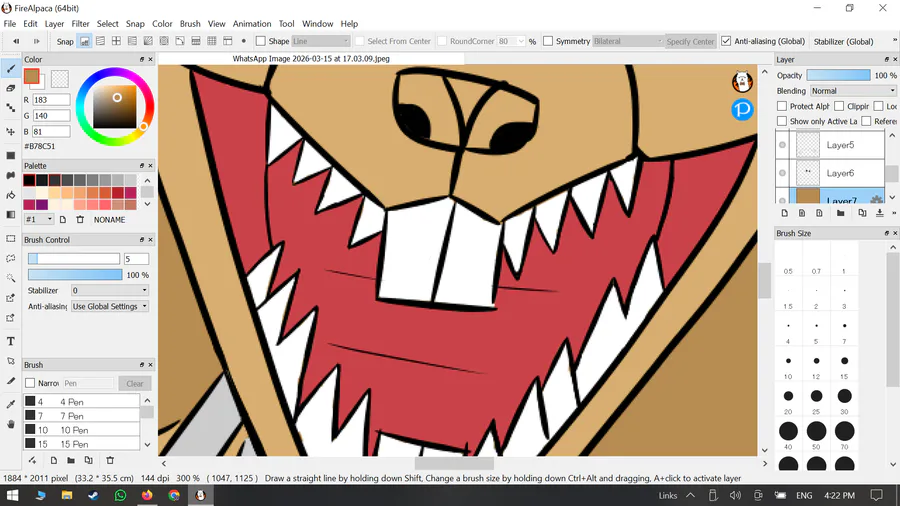Open the Shape Line dropdown

[320, 41]
